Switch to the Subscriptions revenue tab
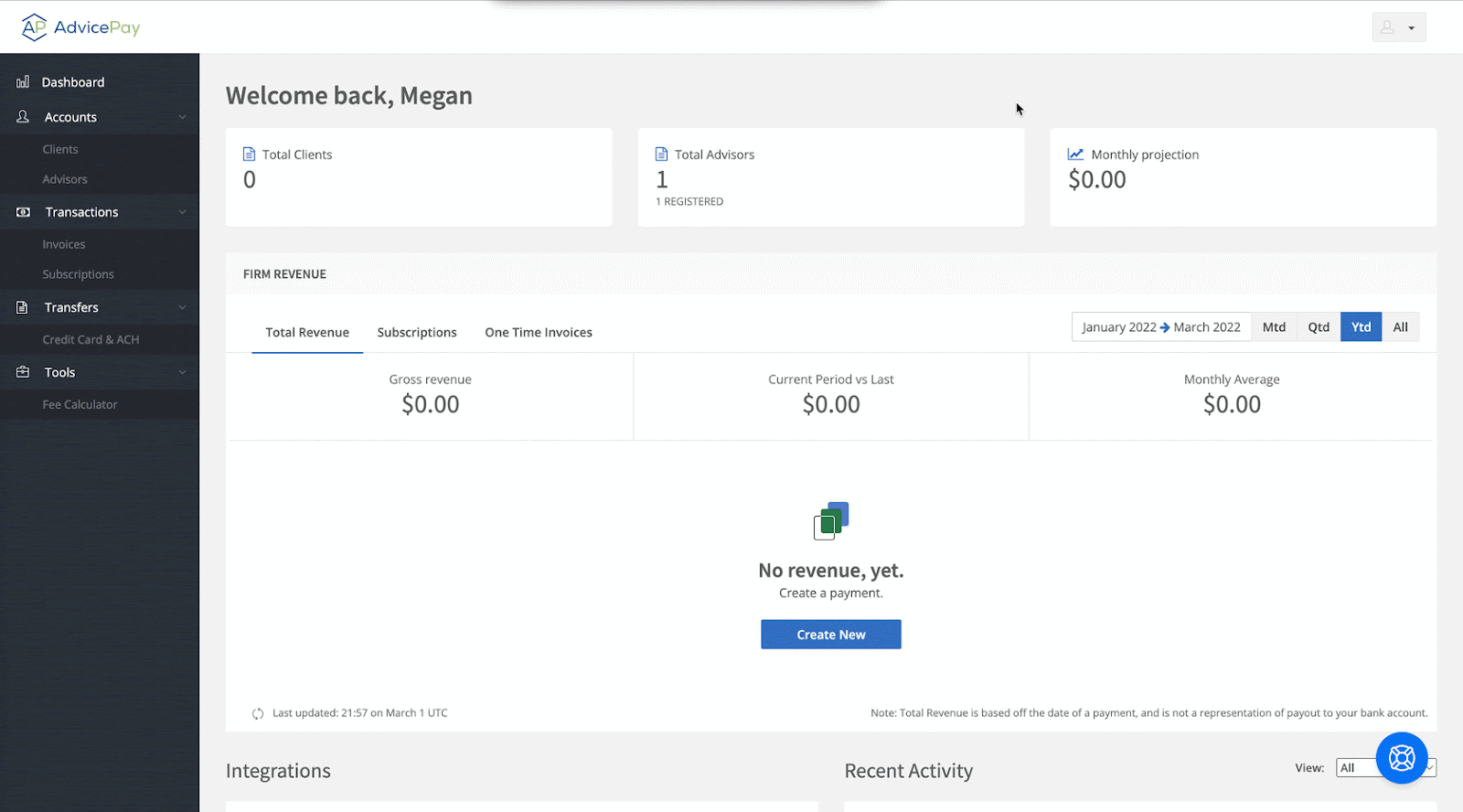The image size is (1463, 812). pos(417,333)
